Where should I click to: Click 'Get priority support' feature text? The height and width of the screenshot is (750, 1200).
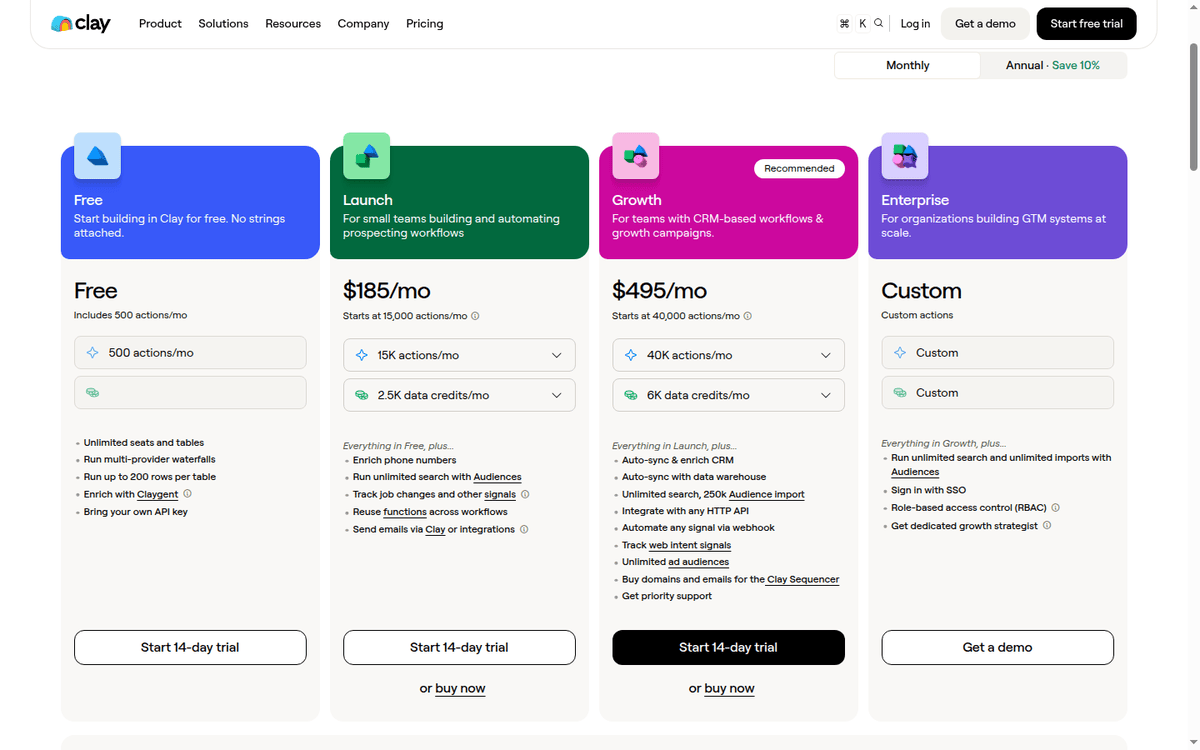pos(667,596)
